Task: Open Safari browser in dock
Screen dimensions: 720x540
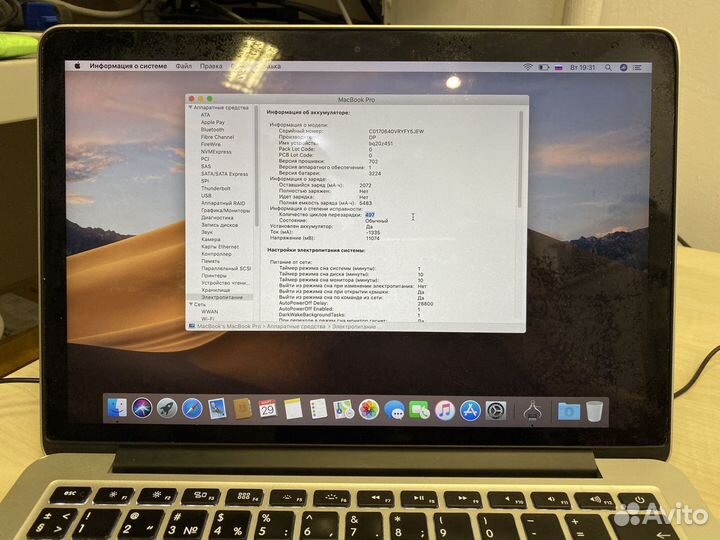Action: 192,409
